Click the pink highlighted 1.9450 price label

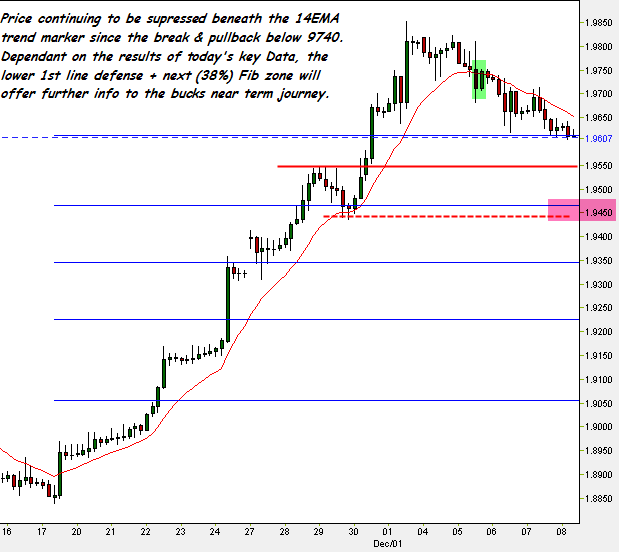pos(598,213)
